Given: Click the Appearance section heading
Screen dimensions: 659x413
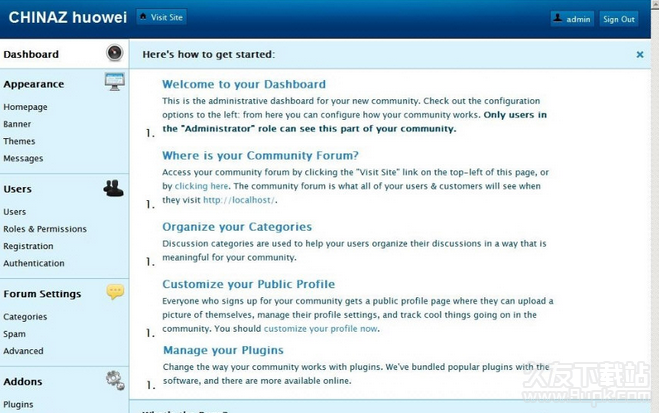Looking at the screenshot, I should [x=34, y=84].
